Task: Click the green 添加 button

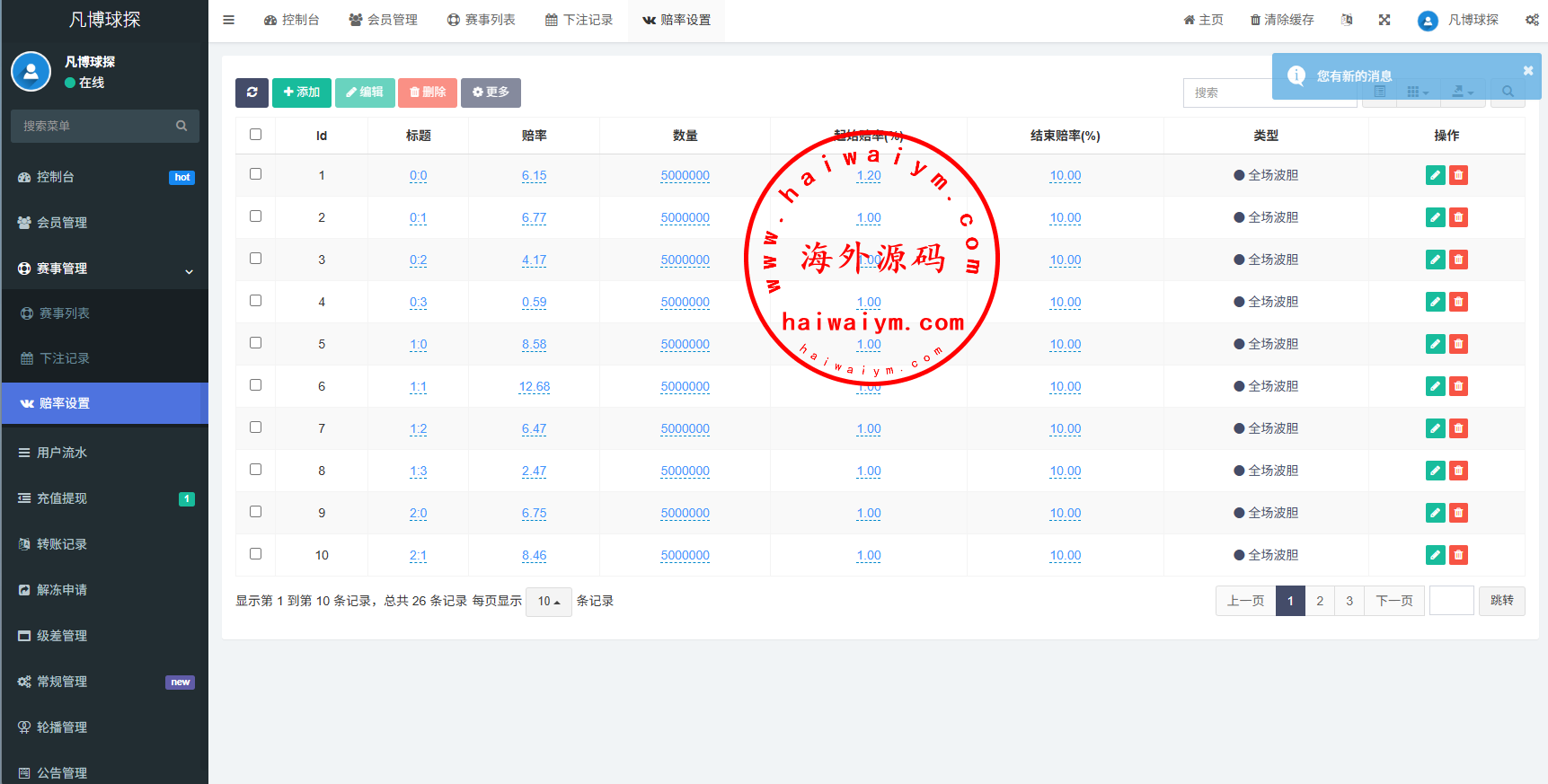Action: click(302, 92)
